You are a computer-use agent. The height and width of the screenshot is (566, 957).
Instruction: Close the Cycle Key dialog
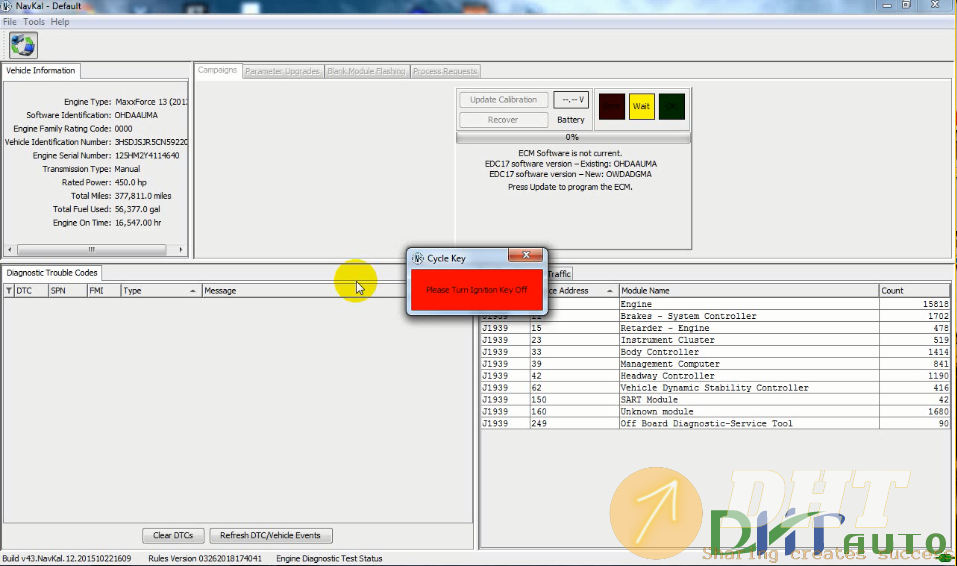[x=525, y=255]
